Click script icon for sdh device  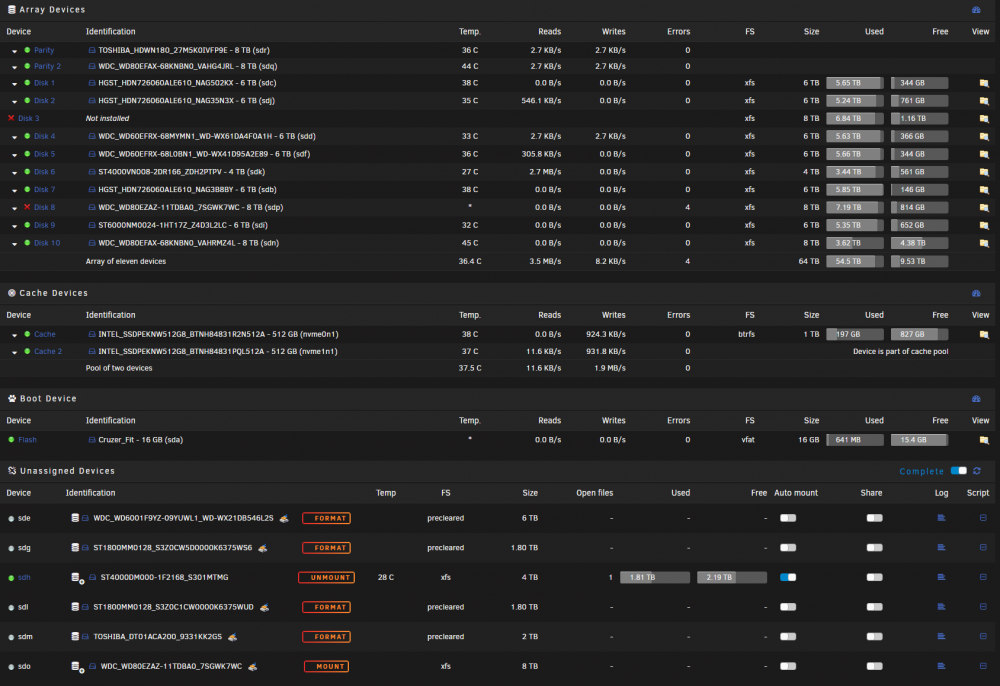pyautogui.click(x=983, y=578)
